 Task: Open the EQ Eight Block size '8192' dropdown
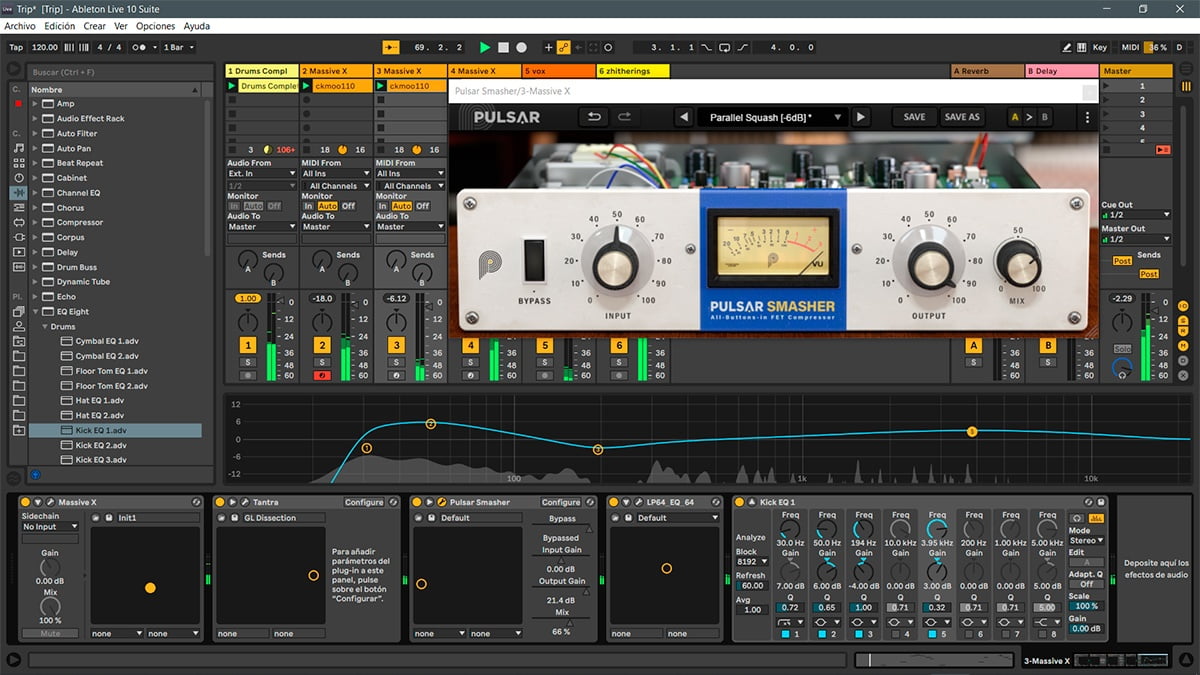point(751,562)
